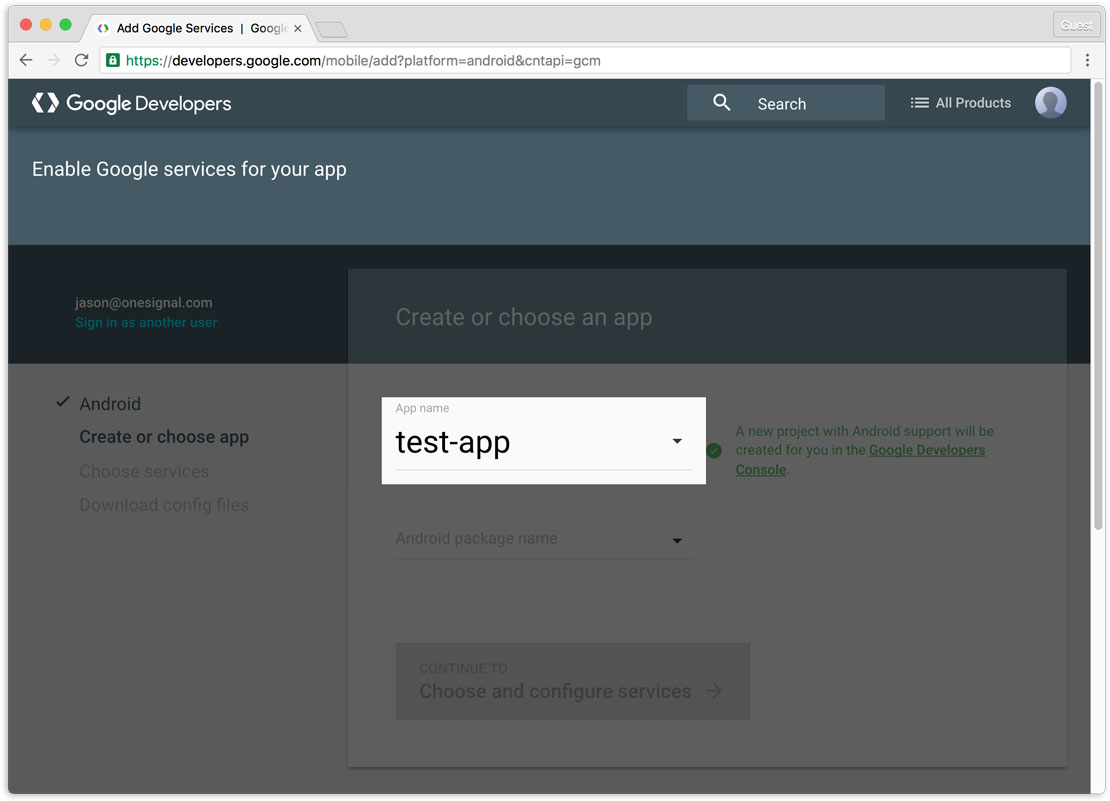This screenshot has height=801, width=1110.
Task: Open the Chrome three-dot menu
Action: 1087,60
